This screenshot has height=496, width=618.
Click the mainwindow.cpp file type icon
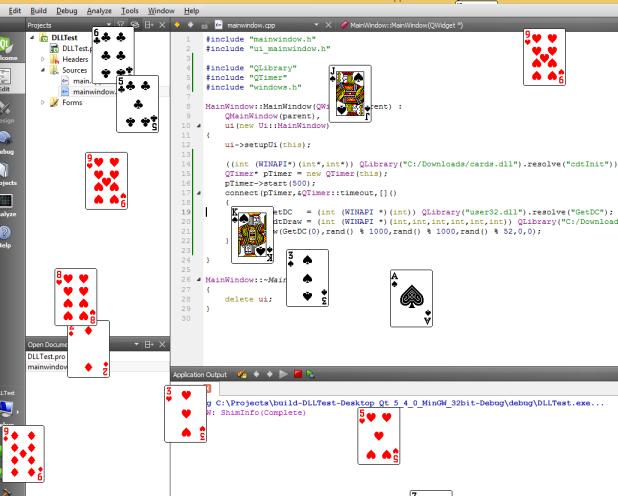(218, 25)
